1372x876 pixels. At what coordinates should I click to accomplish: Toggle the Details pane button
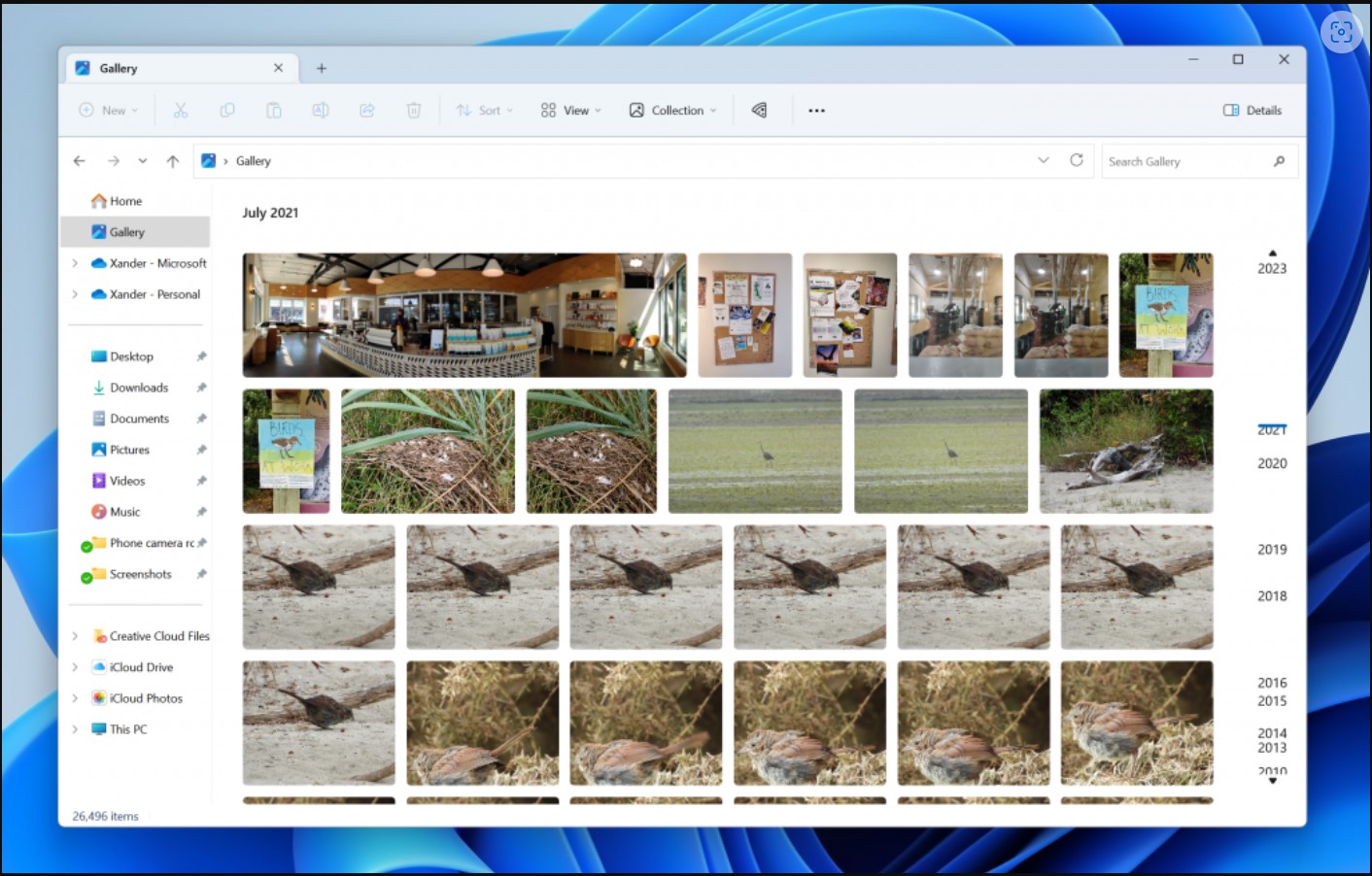click(1252, 111)
